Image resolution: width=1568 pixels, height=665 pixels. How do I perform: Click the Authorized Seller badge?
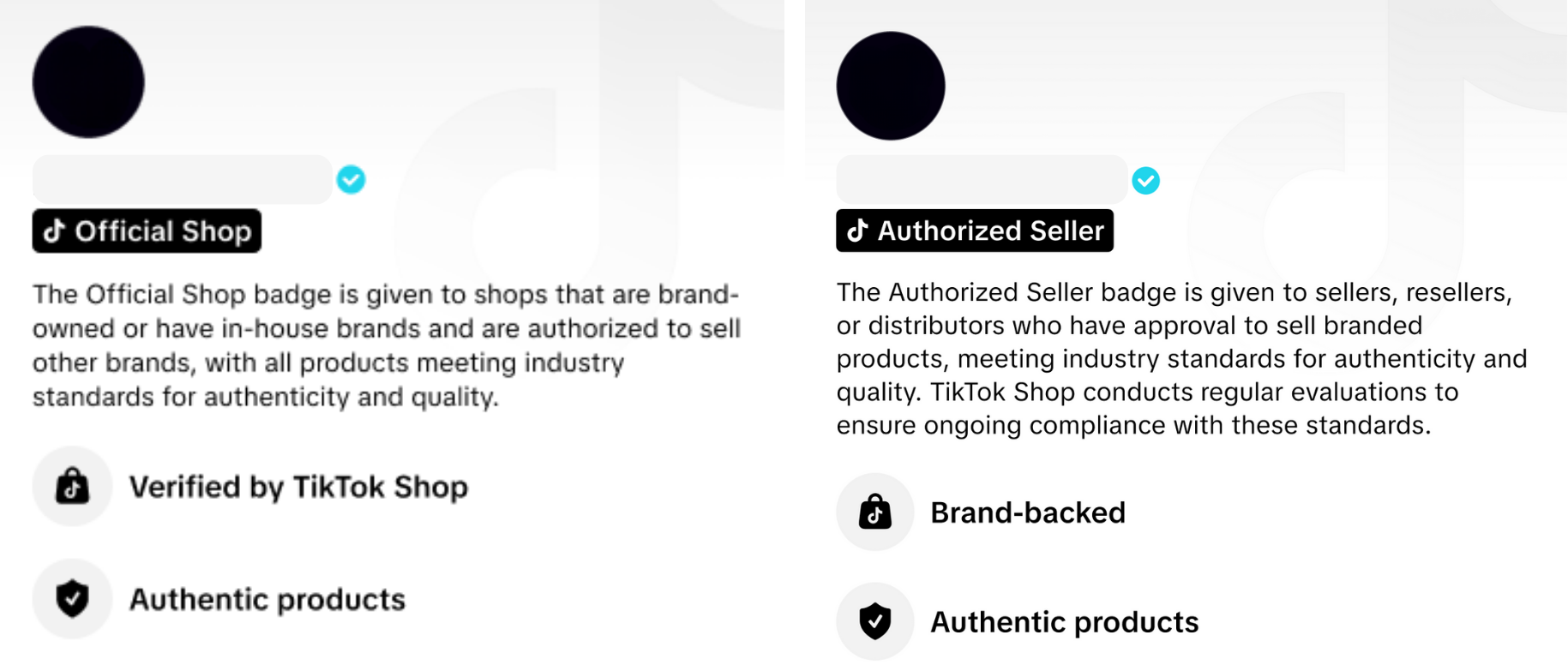tap(975, 231)
